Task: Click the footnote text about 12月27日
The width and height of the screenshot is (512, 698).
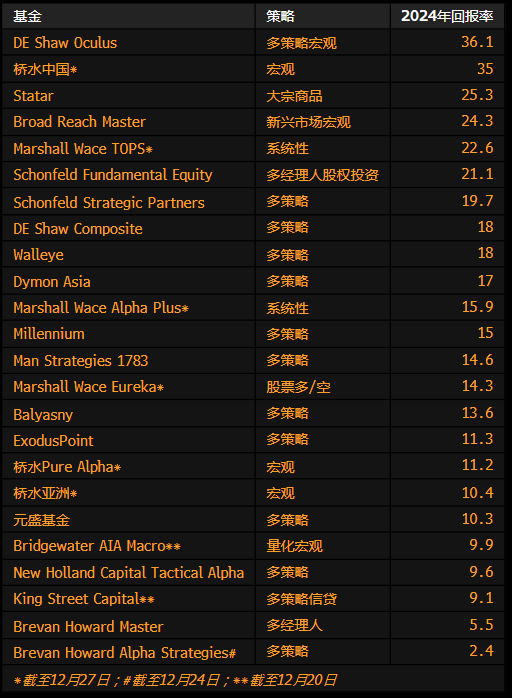Action: [62, 680]
